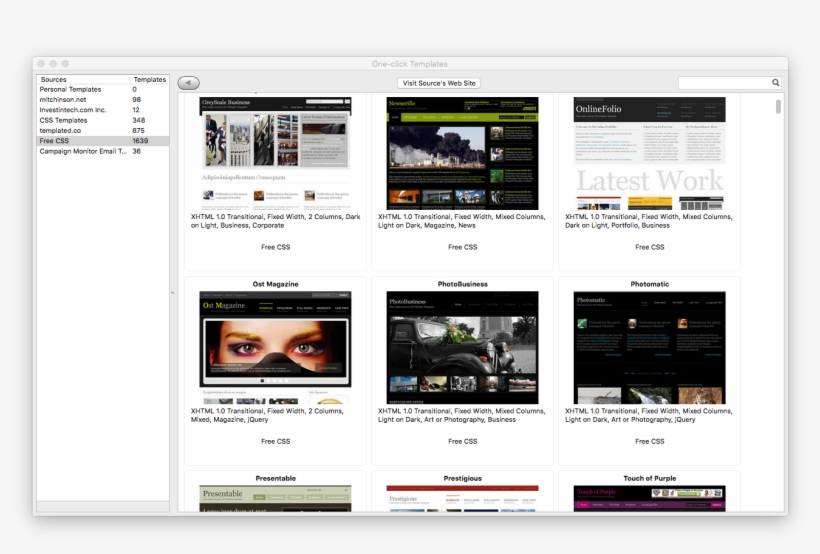Click Free CSS label under PhotoBusiness
Viewport: 820px width, 554px height.
(x=462, y=442)
